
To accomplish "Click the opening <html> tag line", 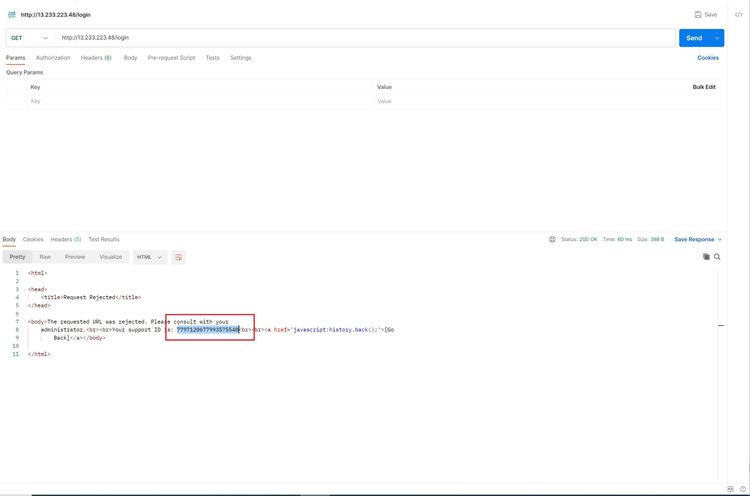I will point(37,273).
